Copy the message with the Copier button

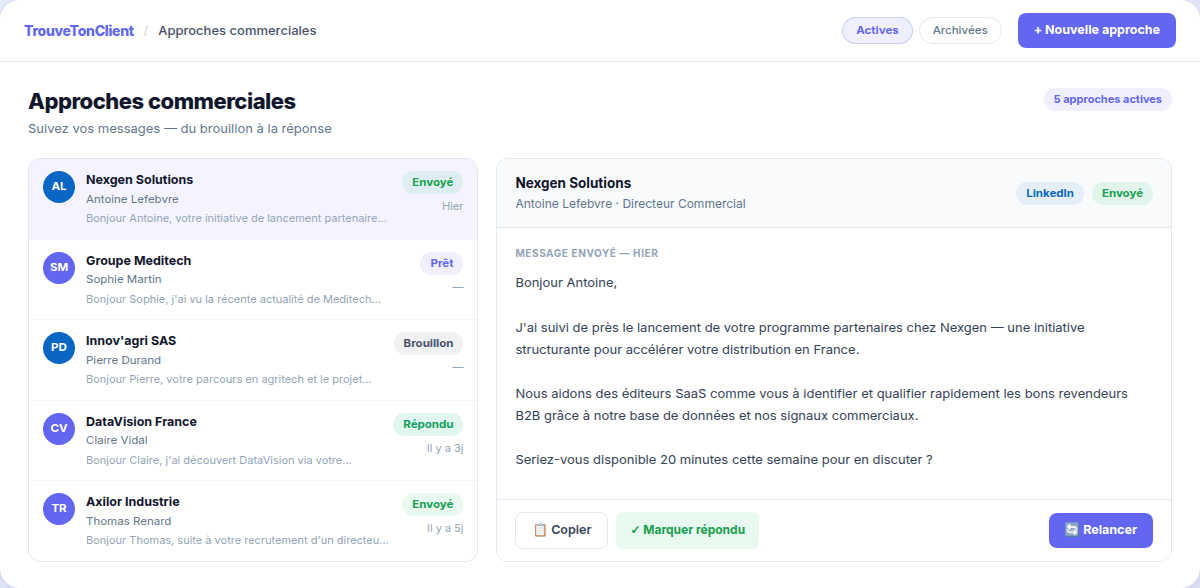[x=561, y=530]
